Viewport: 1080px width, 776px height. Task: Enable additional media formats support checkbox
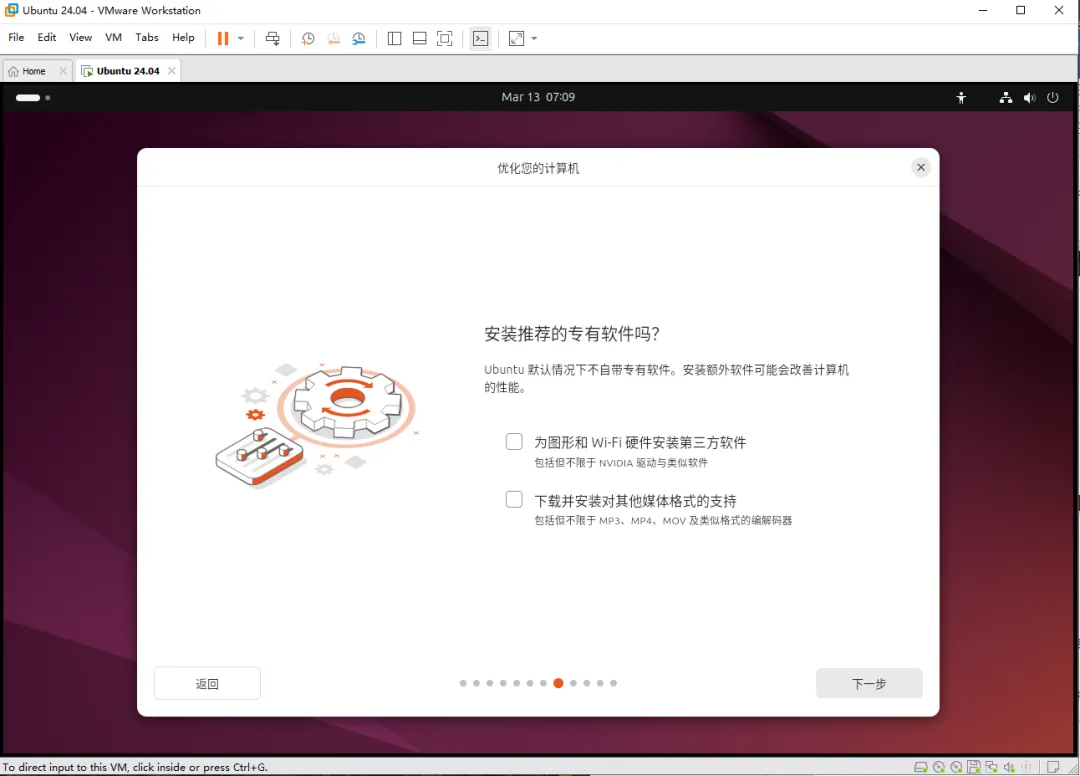pyautogui.click(x=514, y=499)
